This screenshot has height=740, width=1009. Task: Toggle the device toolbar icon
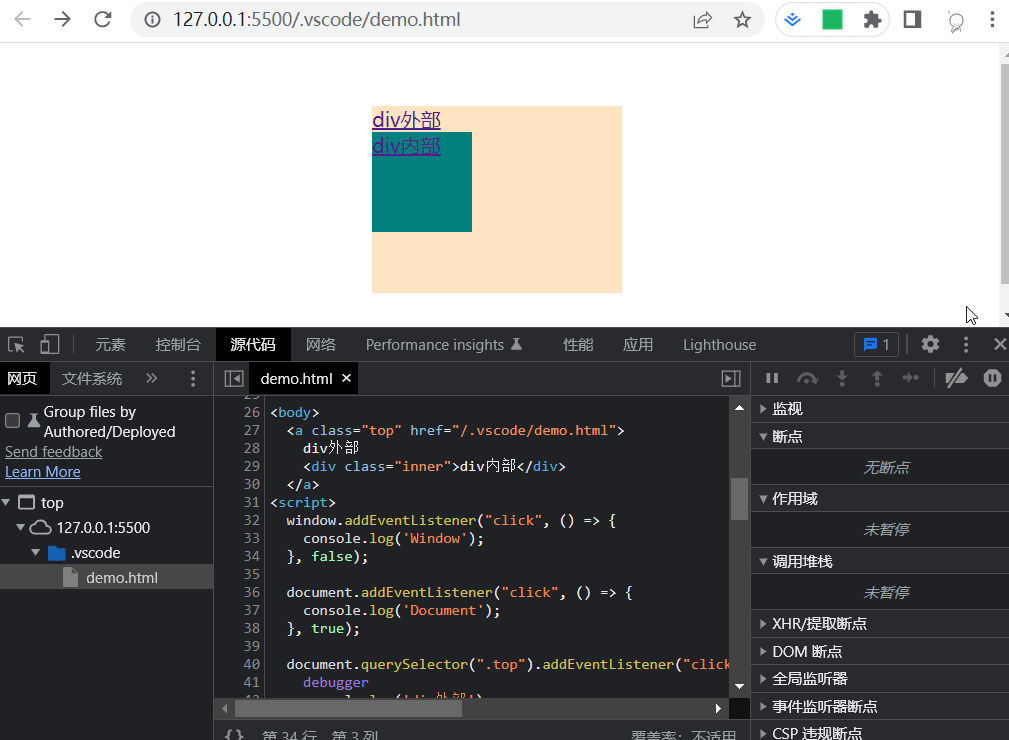49,345
